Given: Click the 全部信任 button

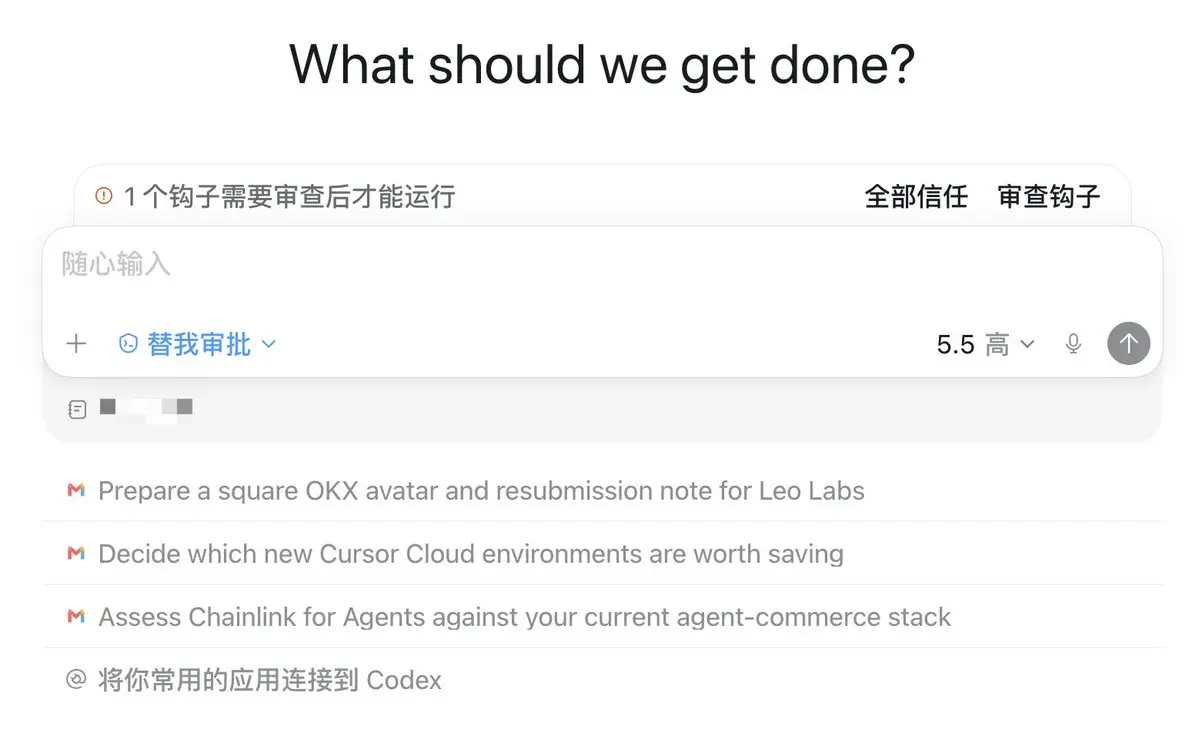Looking at the screenshot, I should coord(916,196).
